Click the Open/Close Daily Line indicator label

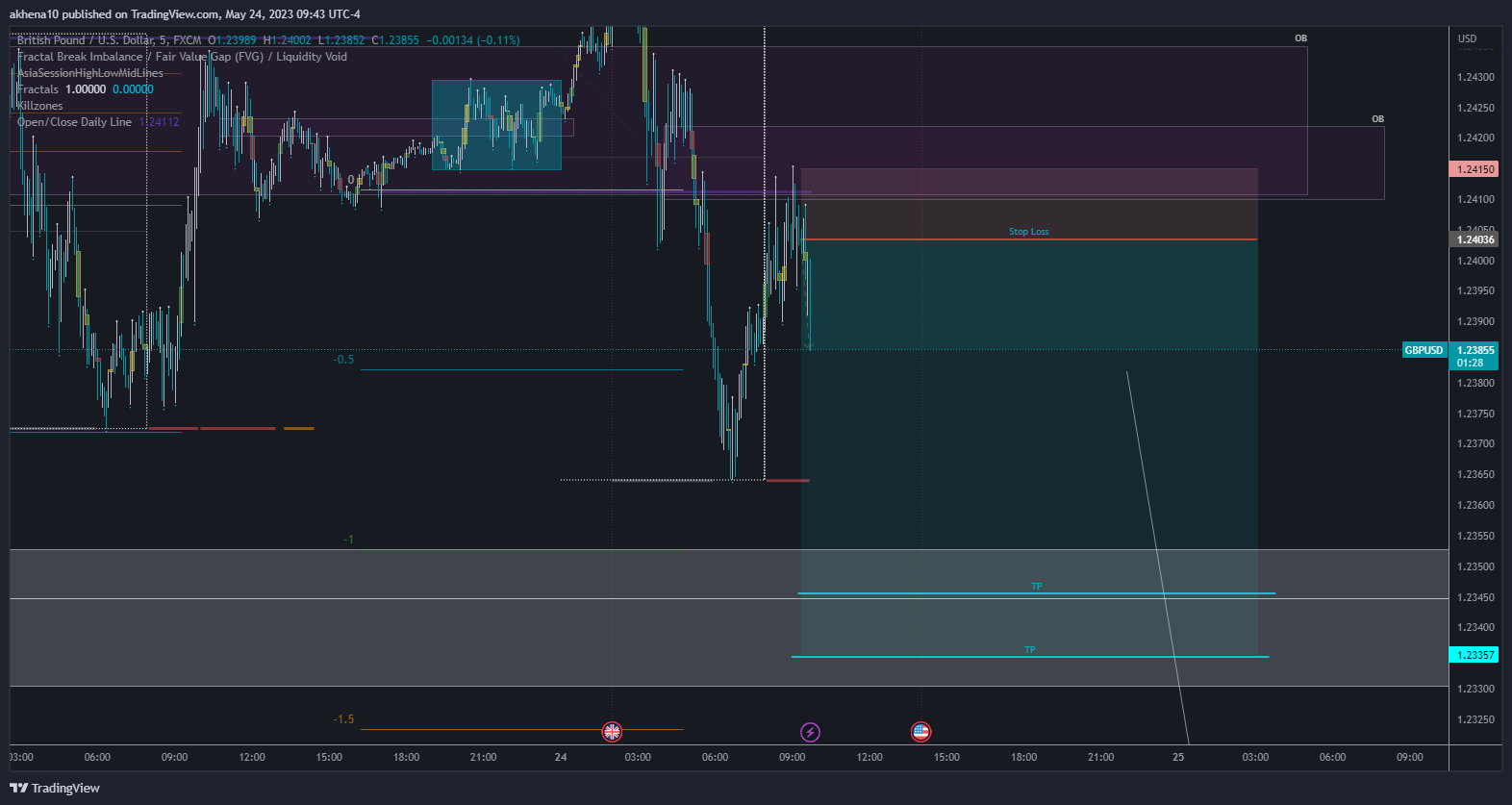click(74, 122)
